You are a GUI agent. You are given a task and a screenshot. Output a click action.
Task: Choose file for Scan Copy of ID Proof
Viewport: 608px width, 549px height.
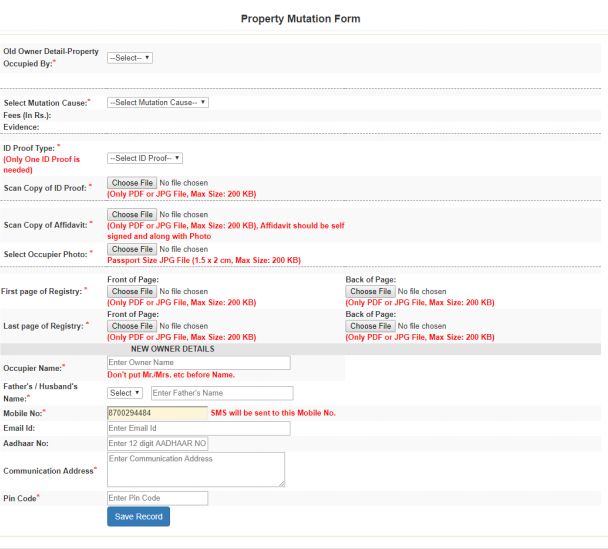132,183
